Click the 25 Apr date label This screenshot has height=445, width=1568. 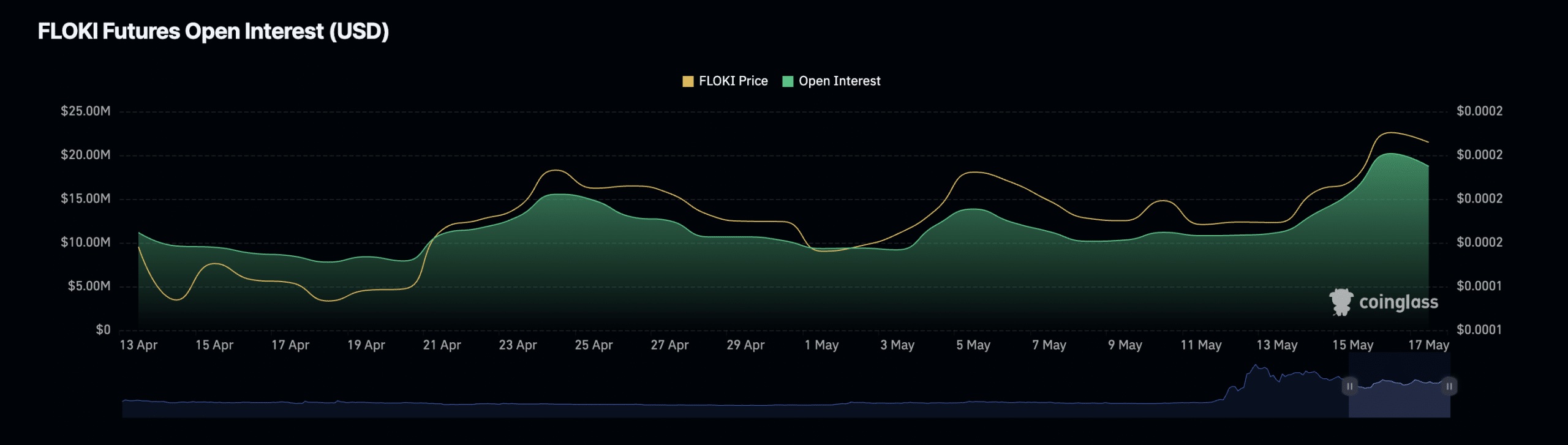tap(594, 345)
